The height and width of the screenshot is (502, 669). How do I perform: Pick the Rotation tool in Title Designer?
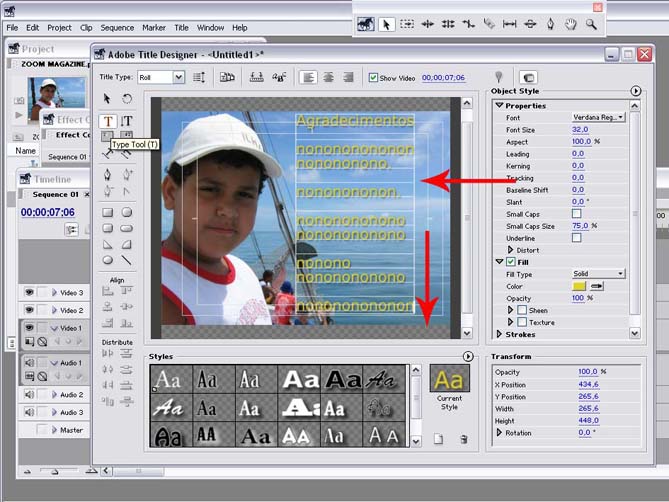[x=127, y=98]
